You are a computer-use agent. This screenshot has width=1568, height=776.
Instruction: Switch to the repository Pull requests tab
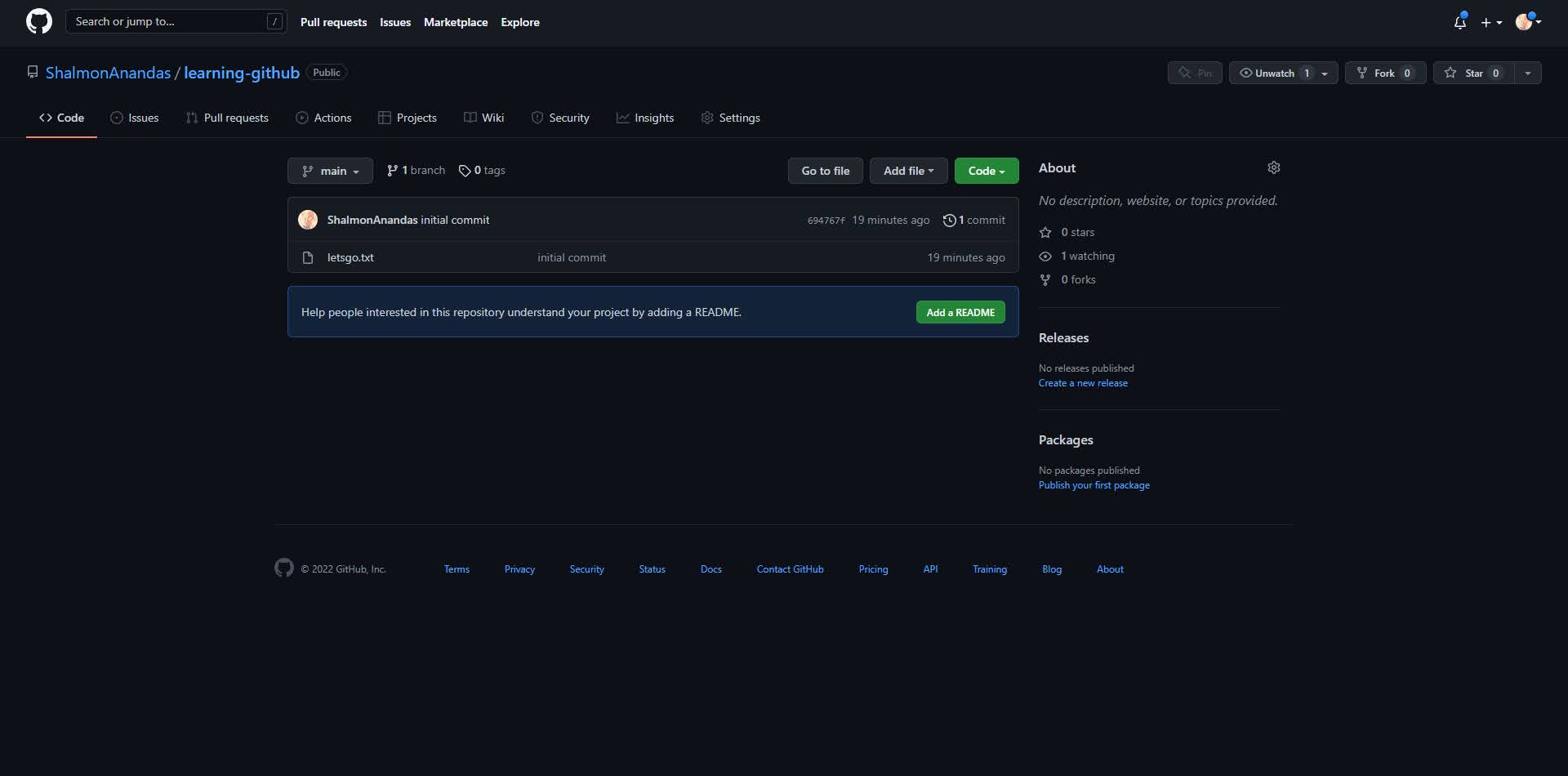pyautogui.click(x=227, y=118)
